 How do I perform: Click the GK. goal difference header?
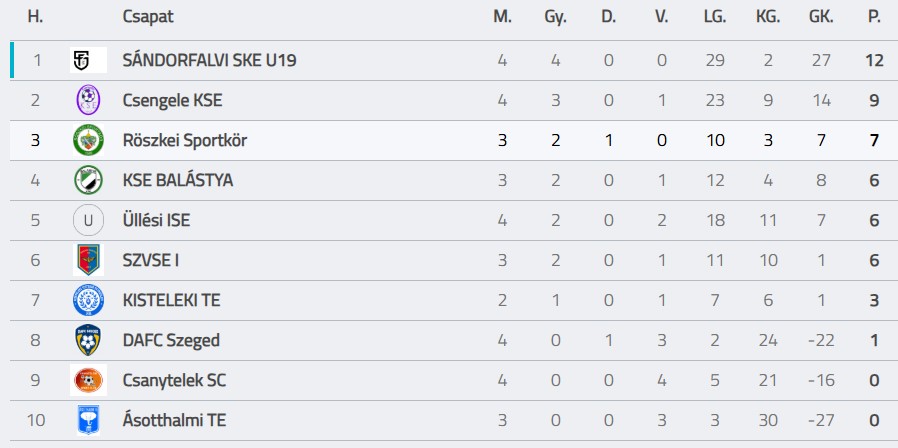click(x=821, y=16)
